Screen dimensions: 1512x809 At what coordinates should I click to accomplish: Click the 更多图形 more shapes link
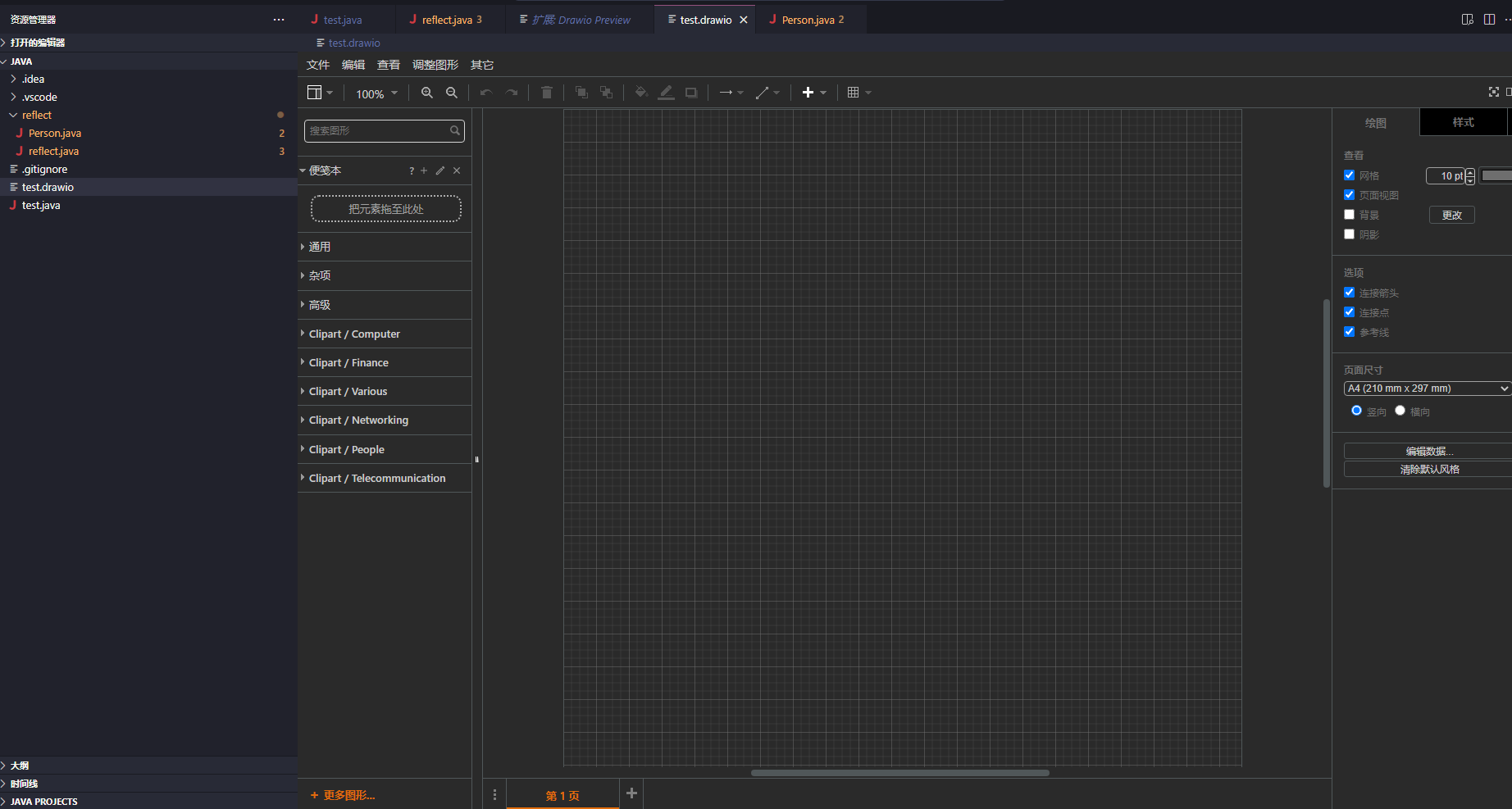pos(343,795)
